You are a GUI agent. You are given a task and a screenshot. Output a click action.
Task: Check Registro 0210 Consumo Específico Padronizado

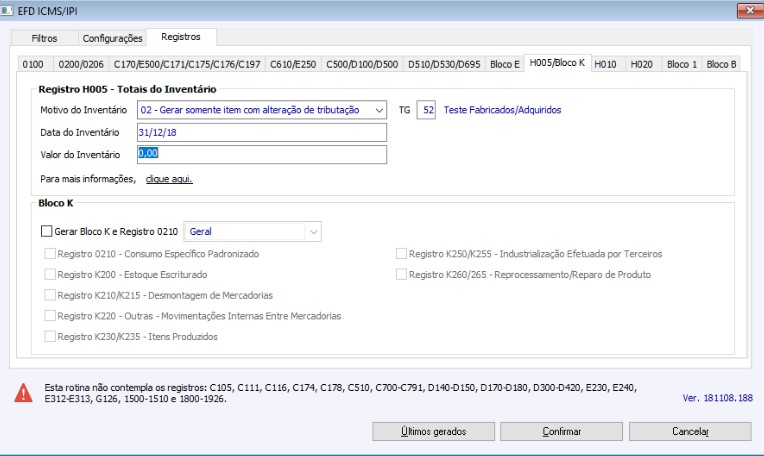[50, 254]
